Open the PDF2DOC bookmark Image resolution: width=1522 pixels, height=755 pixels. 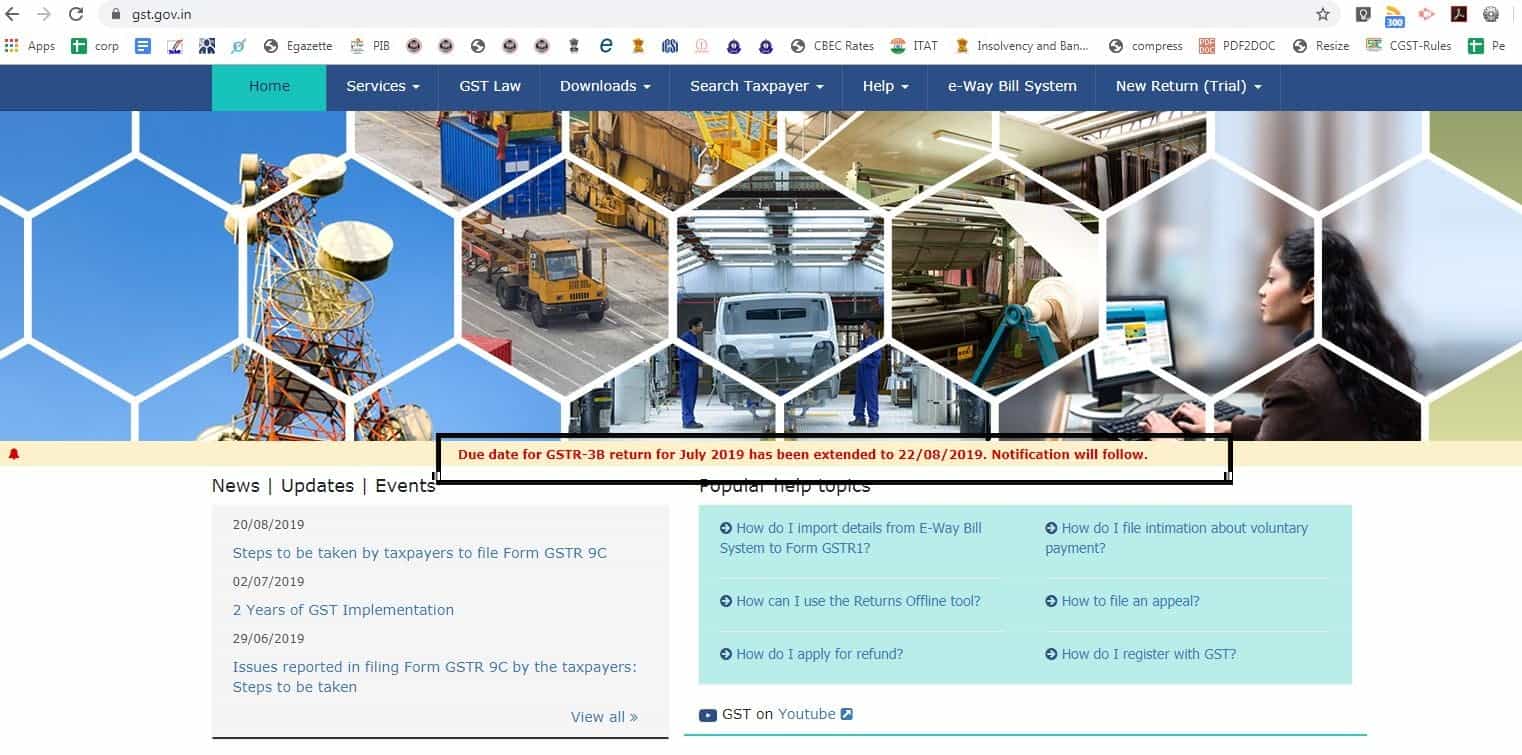point(1237,46)
